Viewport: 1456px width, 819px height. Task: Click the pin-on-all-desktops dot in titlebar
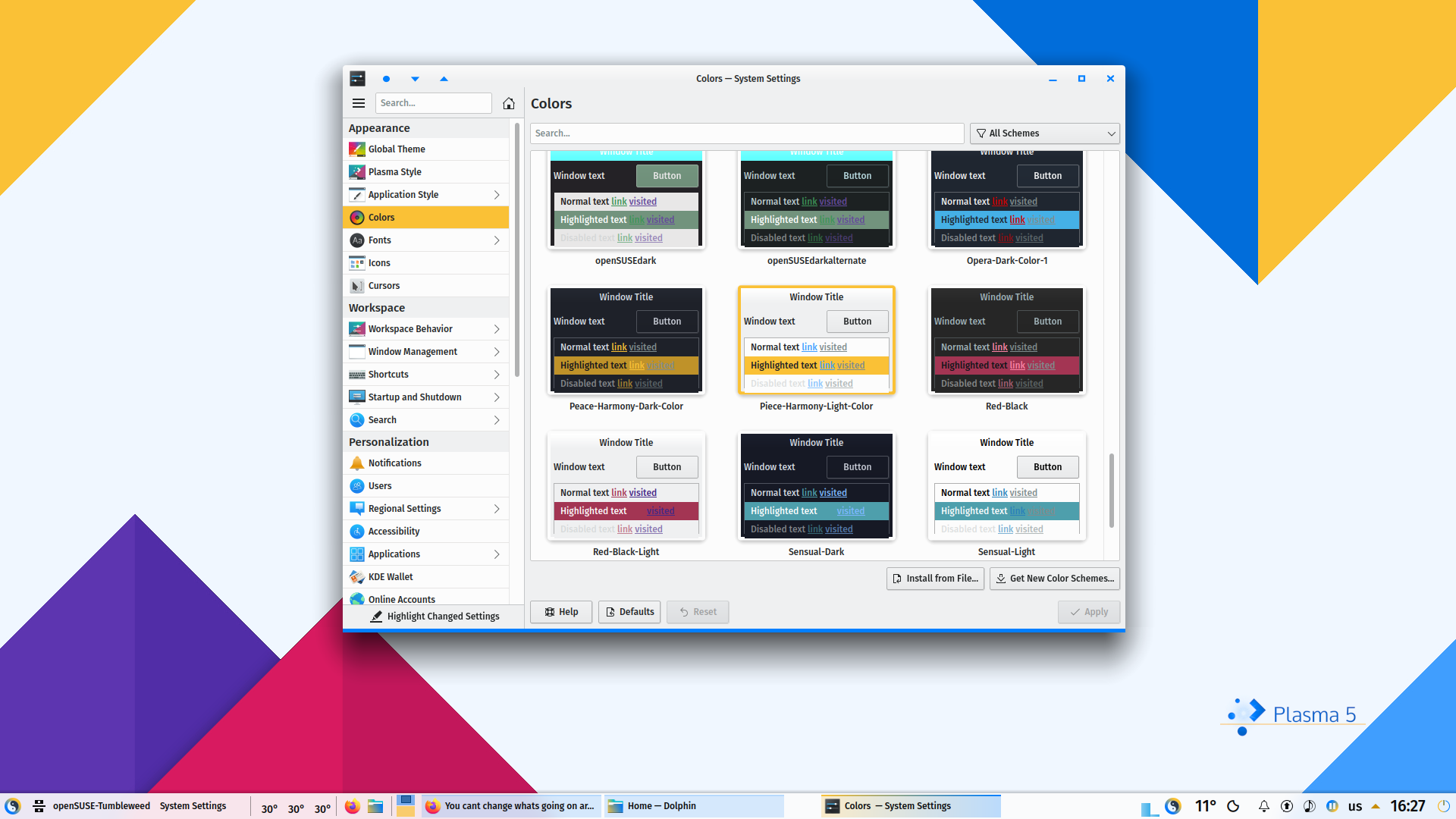(386, 79)
